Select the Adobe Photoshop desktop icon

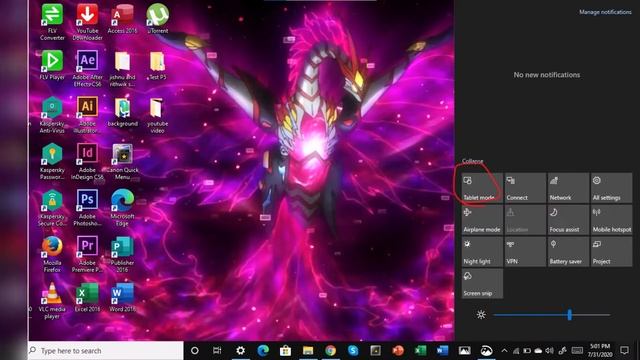tap(87, 208)
